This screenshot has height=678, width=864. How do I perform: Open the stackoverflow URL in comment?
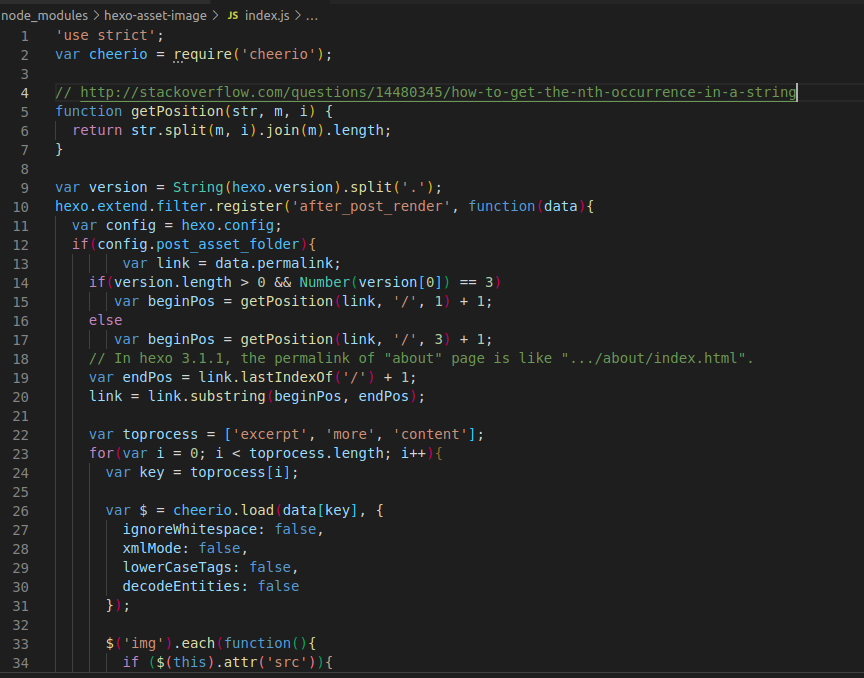(438, 92)
